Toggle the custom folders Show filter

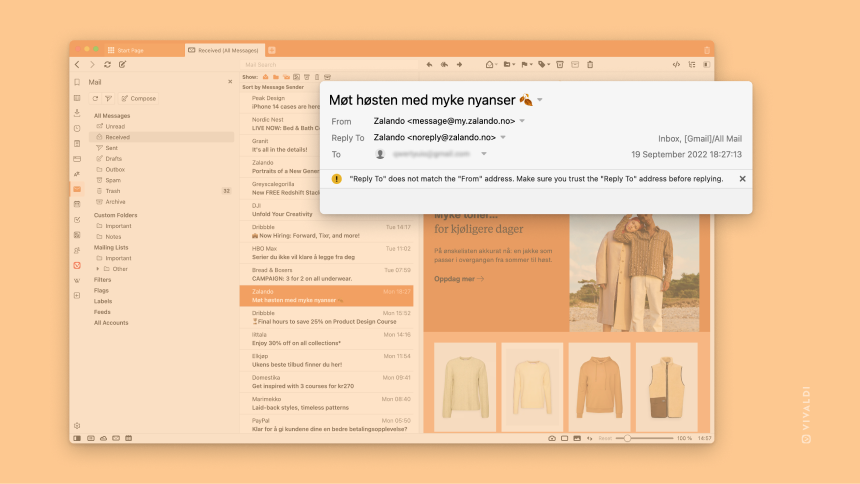(x=276, y=77)
